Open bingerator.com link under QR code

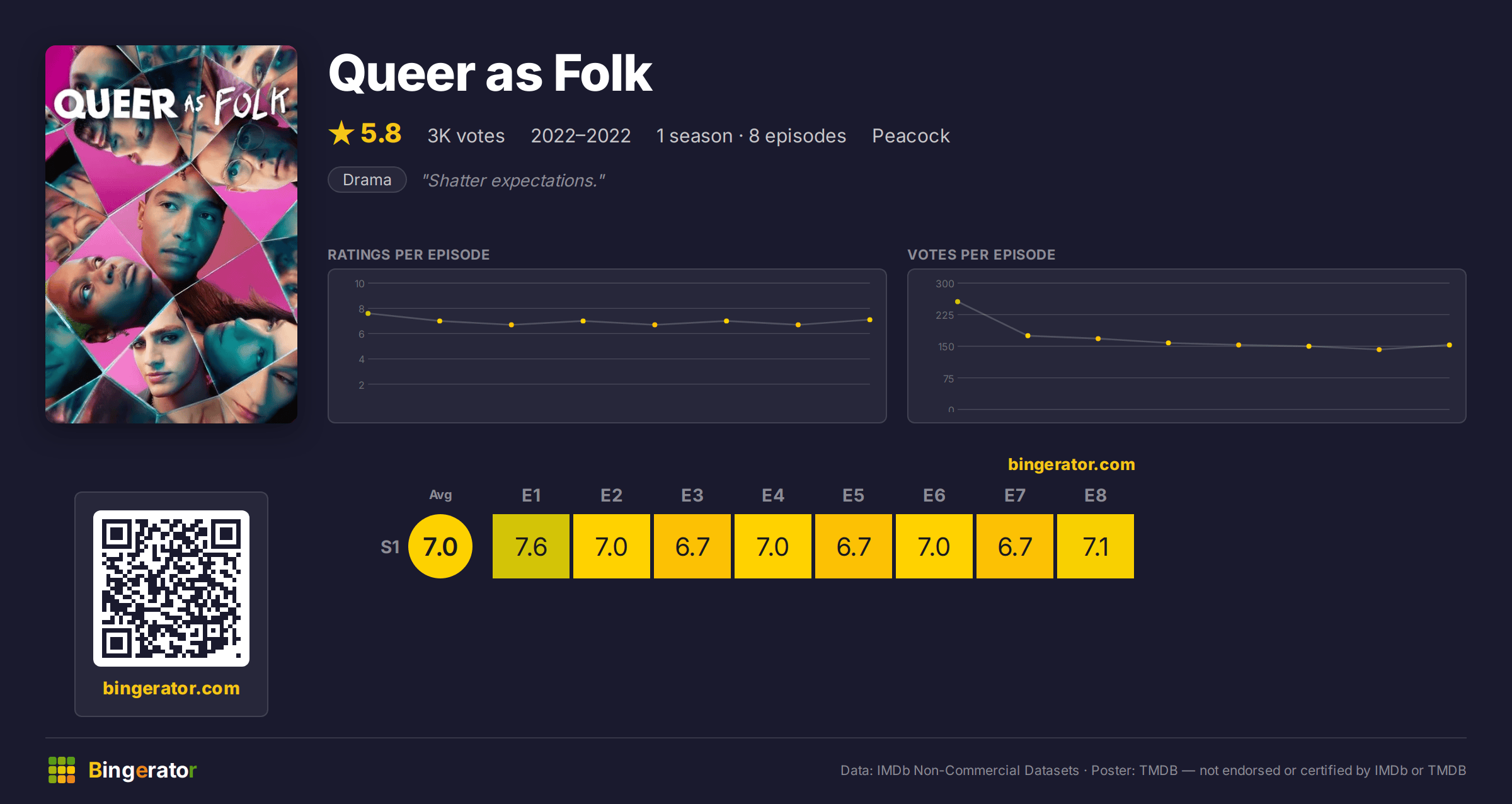171,688
